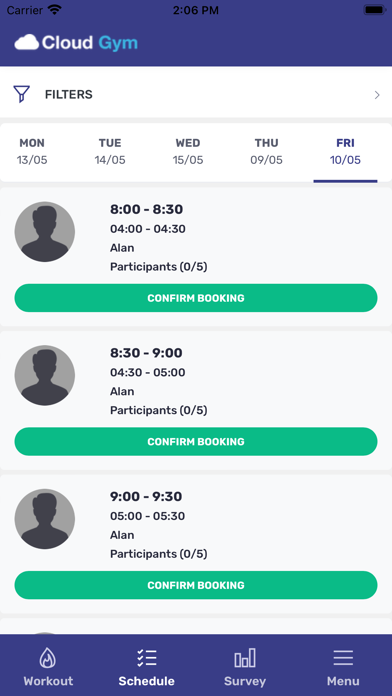Select the MON 13/05 tab
Viewport: 392px width, 696px height.
pos(32,152)
